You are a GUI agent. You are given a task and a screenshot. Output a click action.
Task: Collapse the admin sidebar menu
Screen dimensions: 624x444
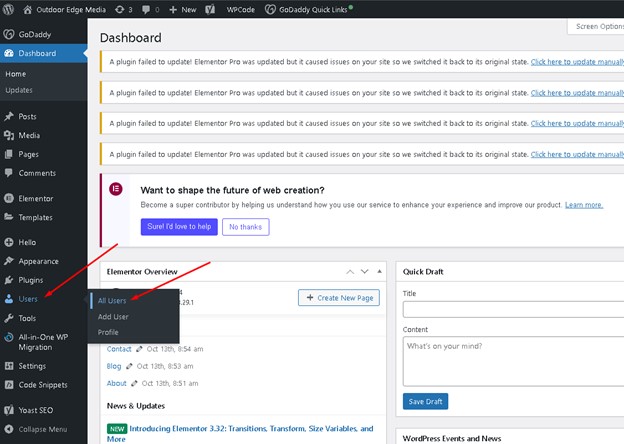(42, 429)
